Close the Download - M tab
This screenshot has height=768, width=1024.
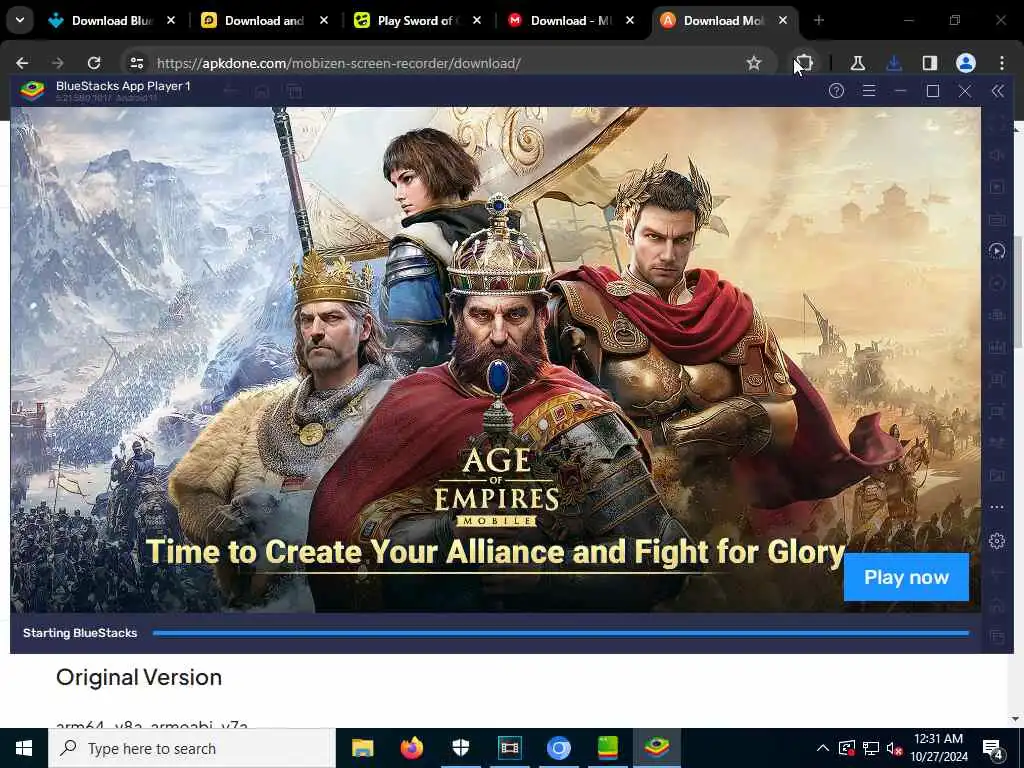point(630,21)
